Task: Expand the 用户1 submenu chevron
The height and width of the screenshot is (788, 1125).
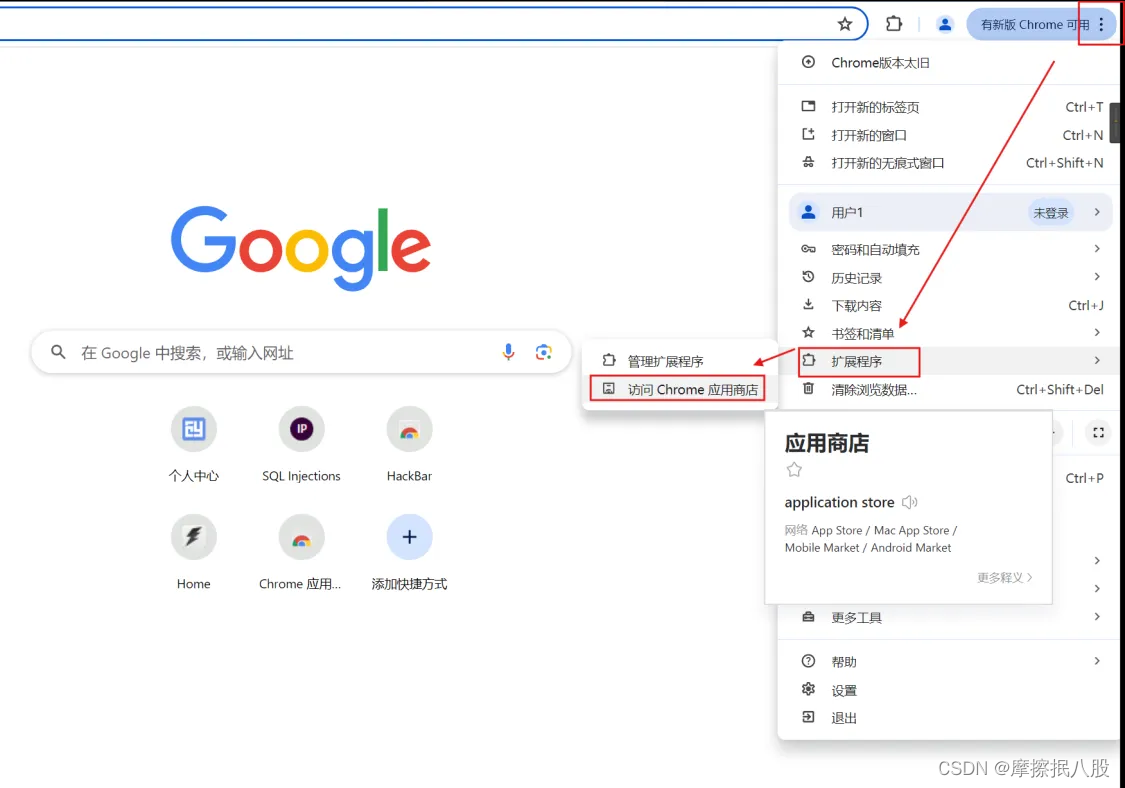Action: click(1097, 212)
